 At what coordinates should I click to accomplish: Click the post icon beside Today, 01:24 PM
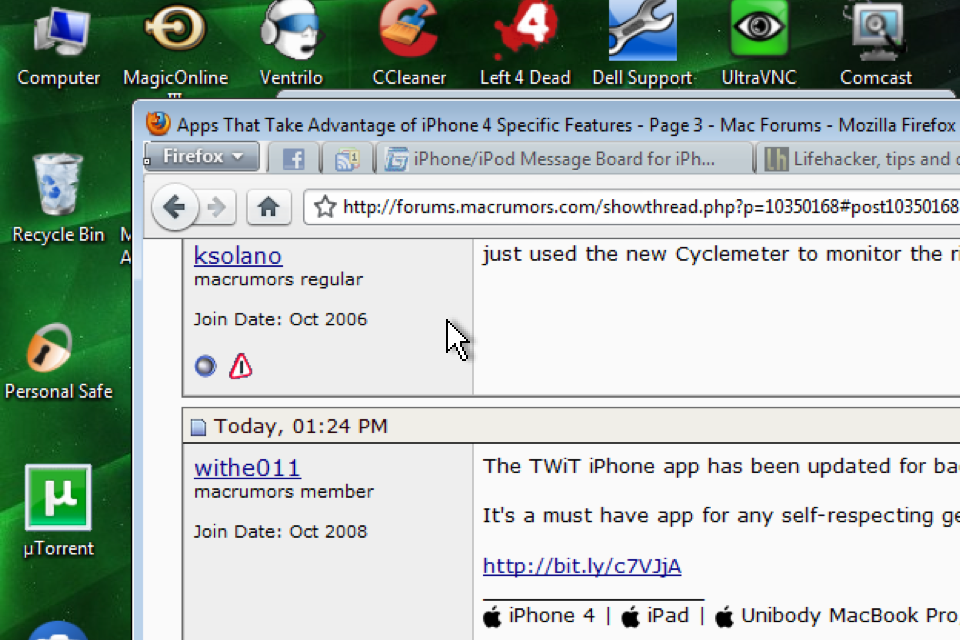click(198, 427)
